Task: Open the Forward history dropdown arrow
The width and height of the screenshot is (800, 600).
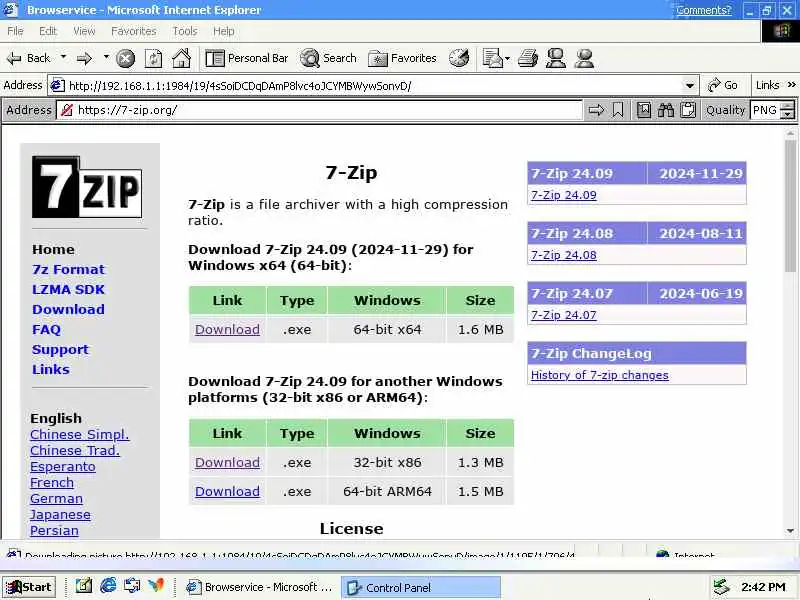Action: coord(106,57)
